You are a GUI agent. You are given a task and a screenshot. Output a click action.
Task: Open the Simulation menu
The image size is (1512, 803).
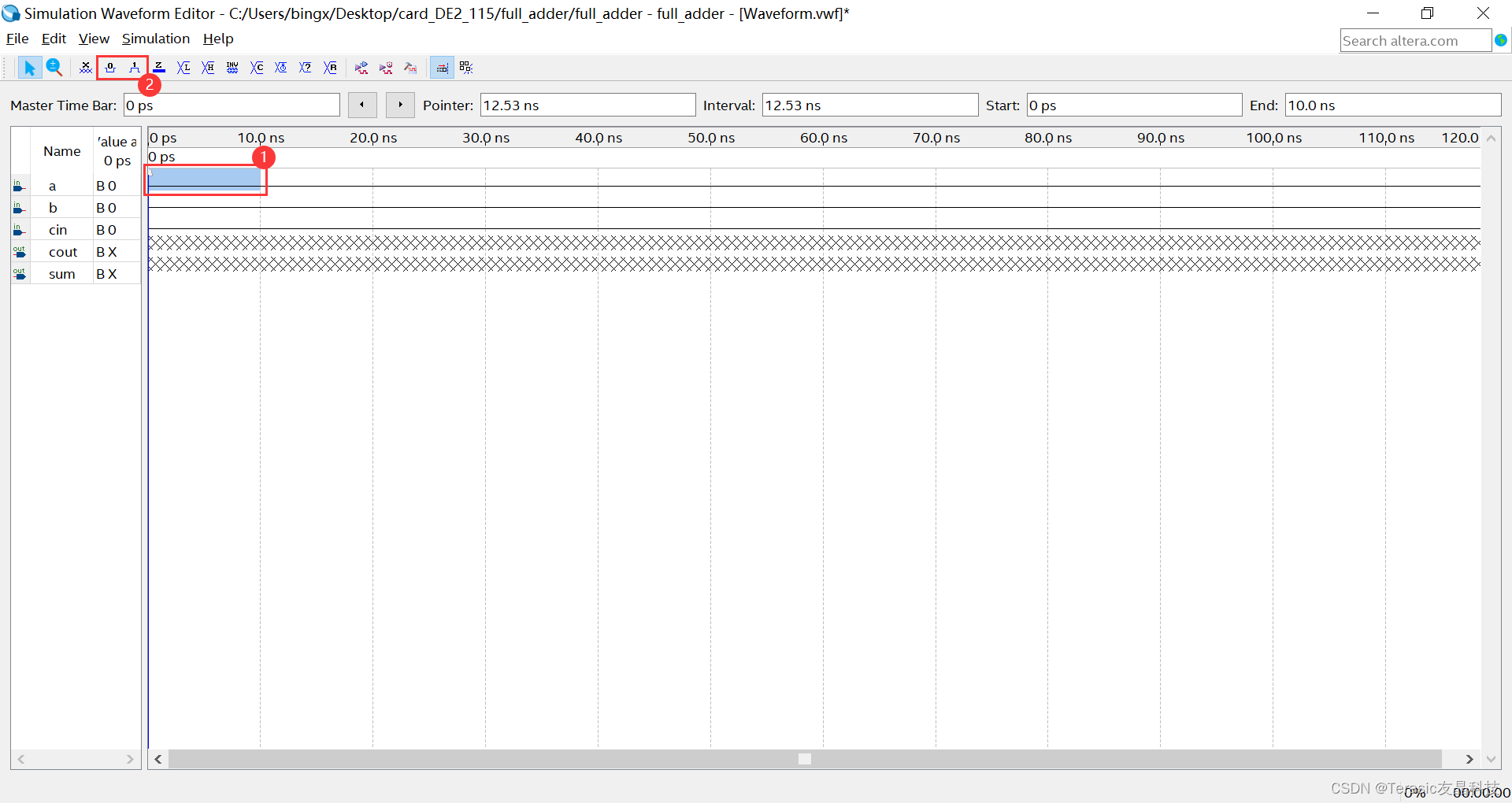[156, 39]
